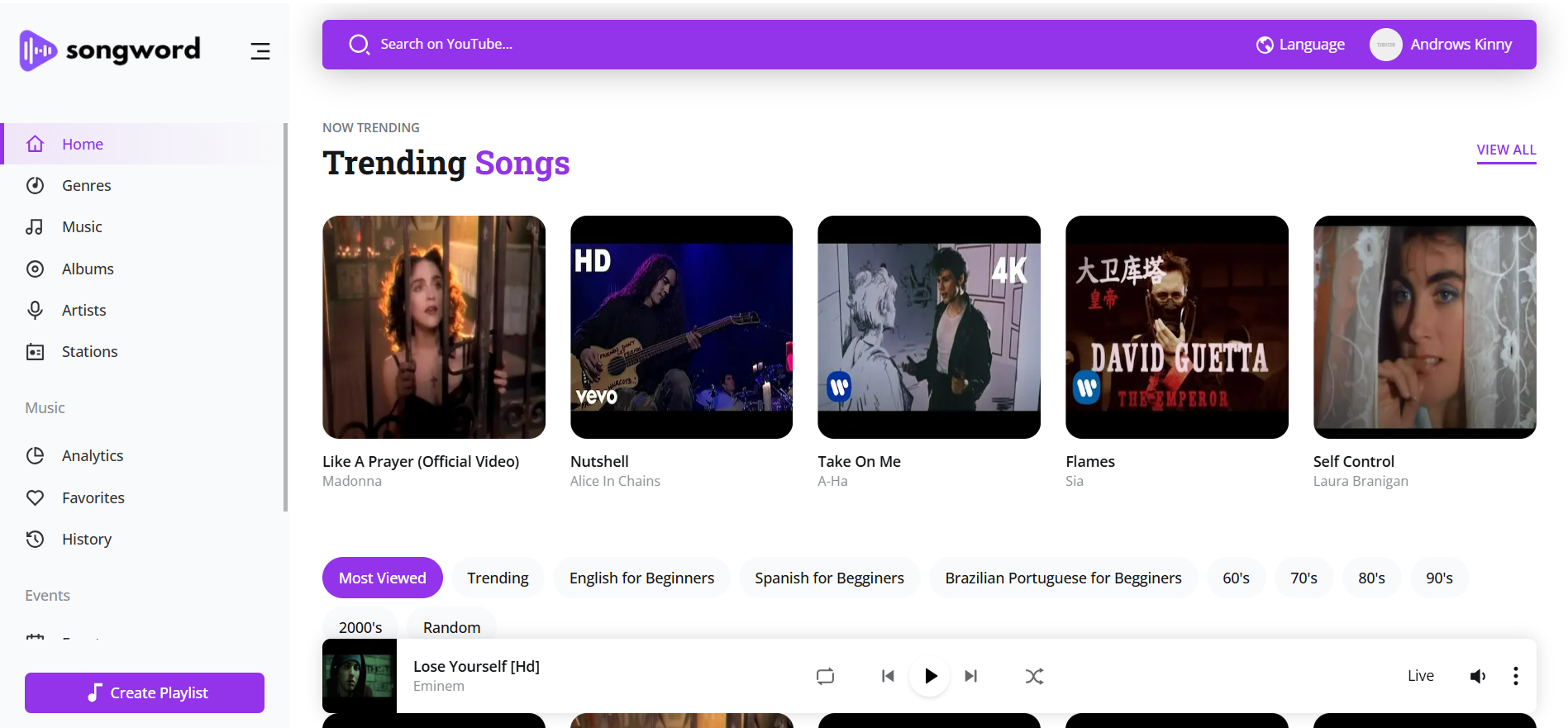Click the Music note icon in sidebar

[x=35, y=226]
